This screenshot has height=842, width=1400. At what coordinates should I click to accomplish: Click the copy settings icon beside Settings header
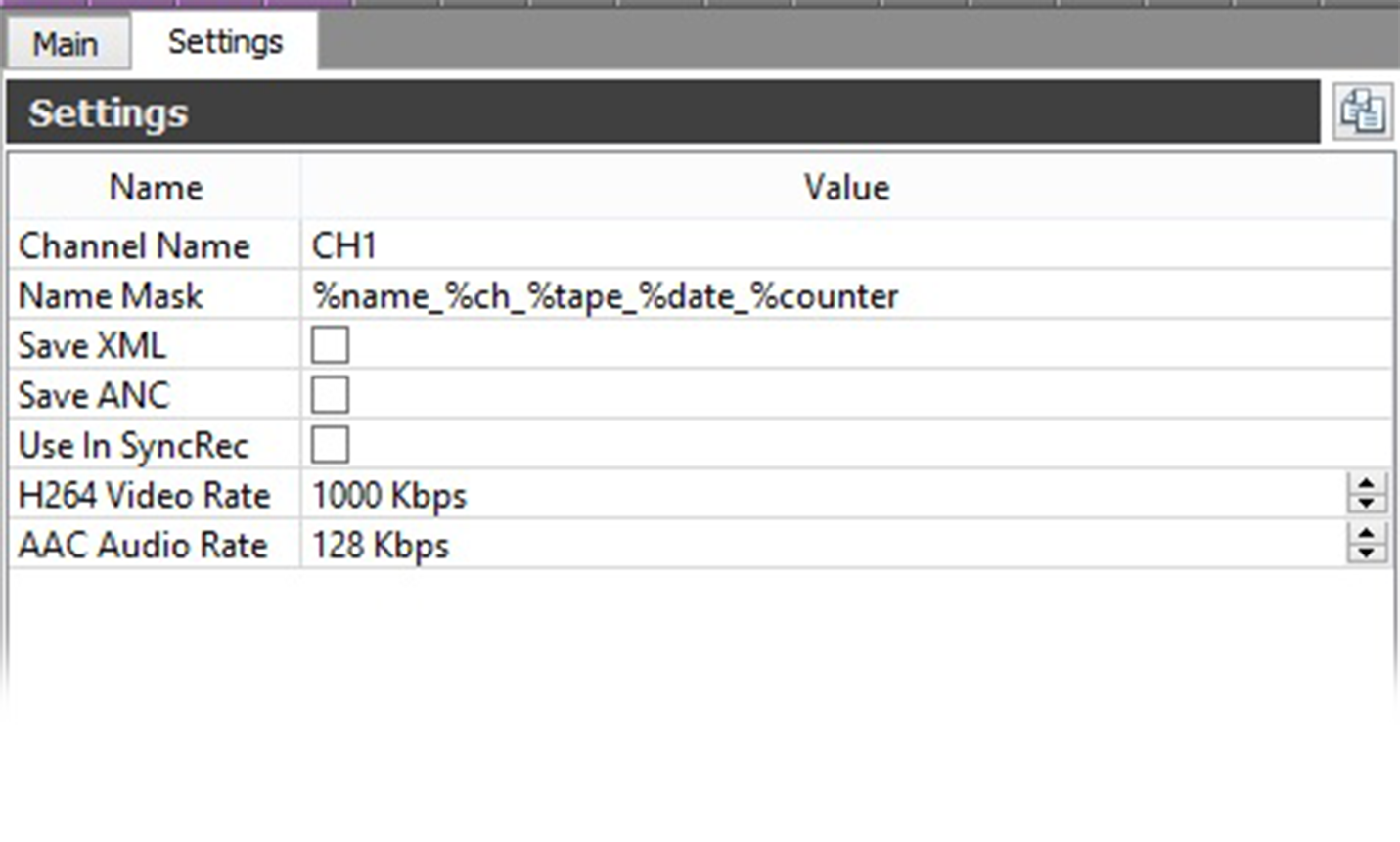coord(1363,111)
